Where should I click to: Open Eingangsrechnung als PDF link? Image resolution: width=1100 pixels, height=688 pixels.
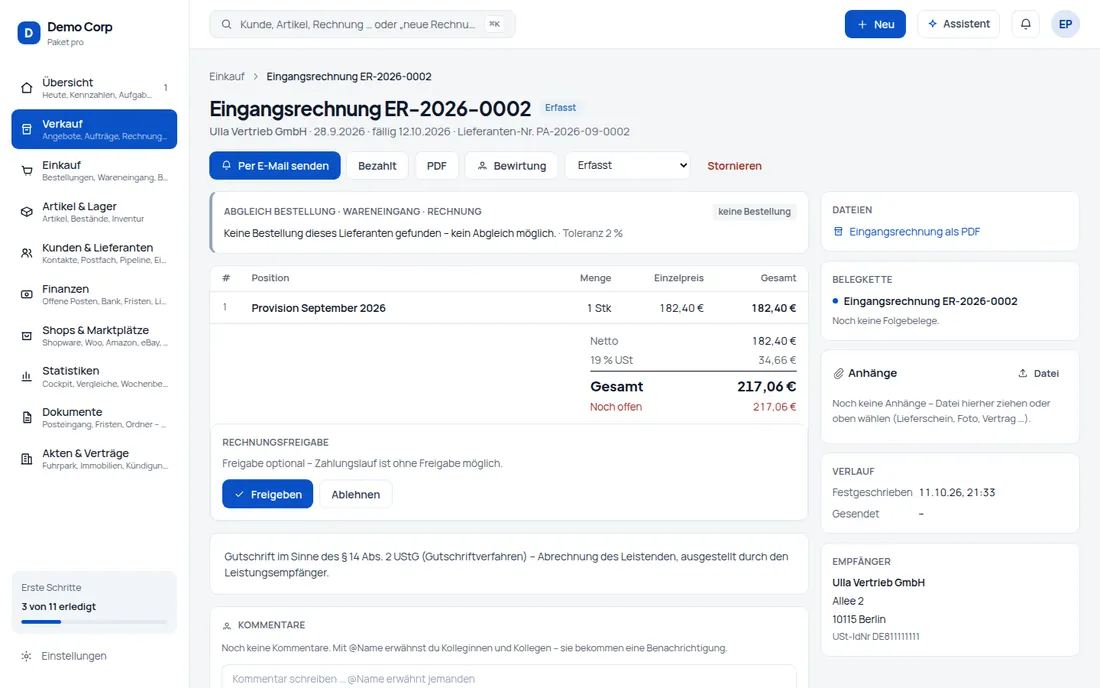tap(914, 231)
